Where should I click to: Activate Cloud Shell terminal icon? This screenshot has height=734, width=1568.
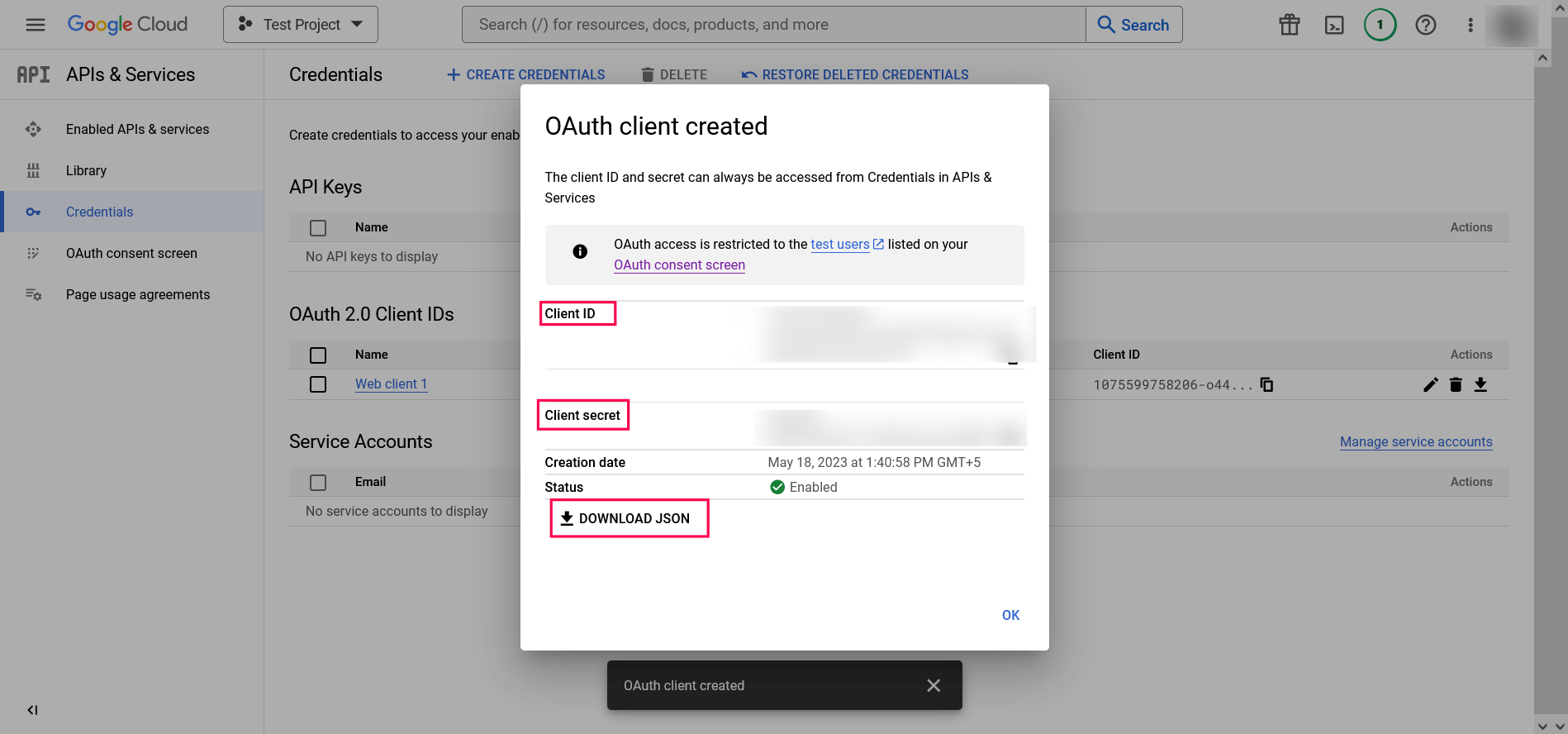click(1333, 25)
